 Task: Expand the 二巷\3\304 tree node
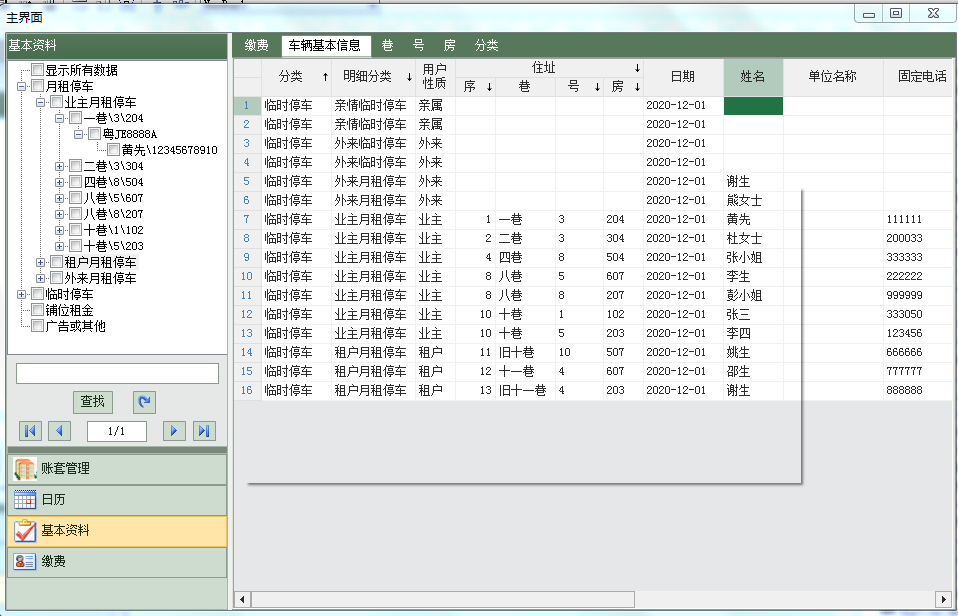[x=59, y=166]
